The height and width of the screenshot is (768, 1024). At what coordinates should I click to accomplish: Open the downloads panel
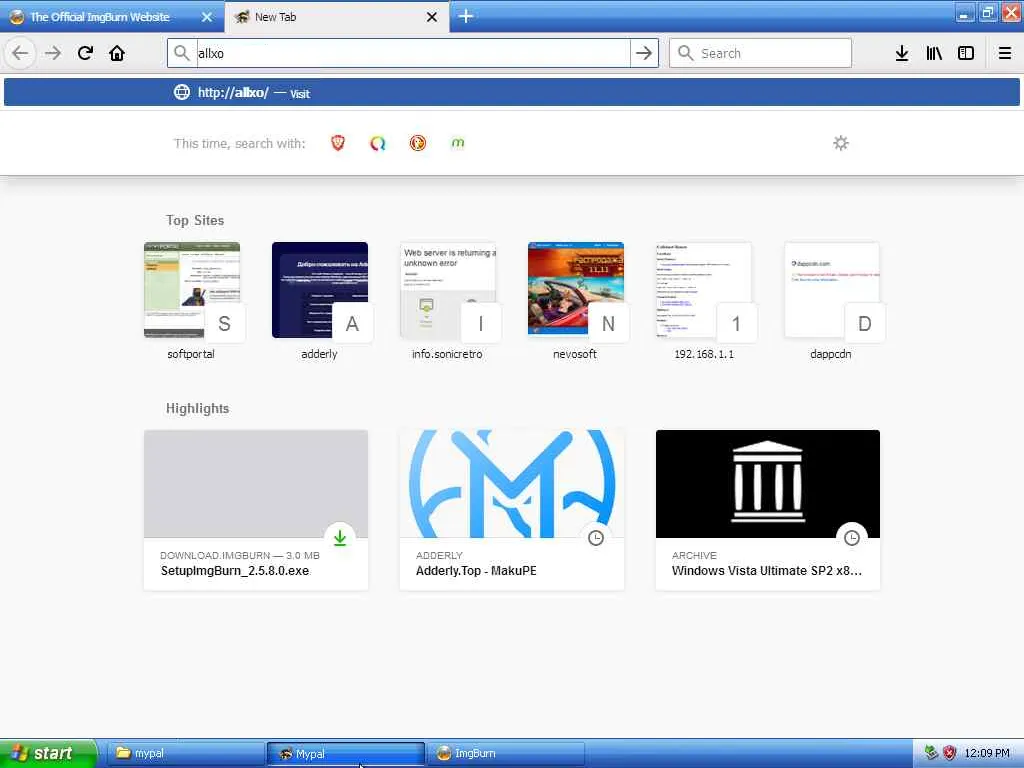902,53
